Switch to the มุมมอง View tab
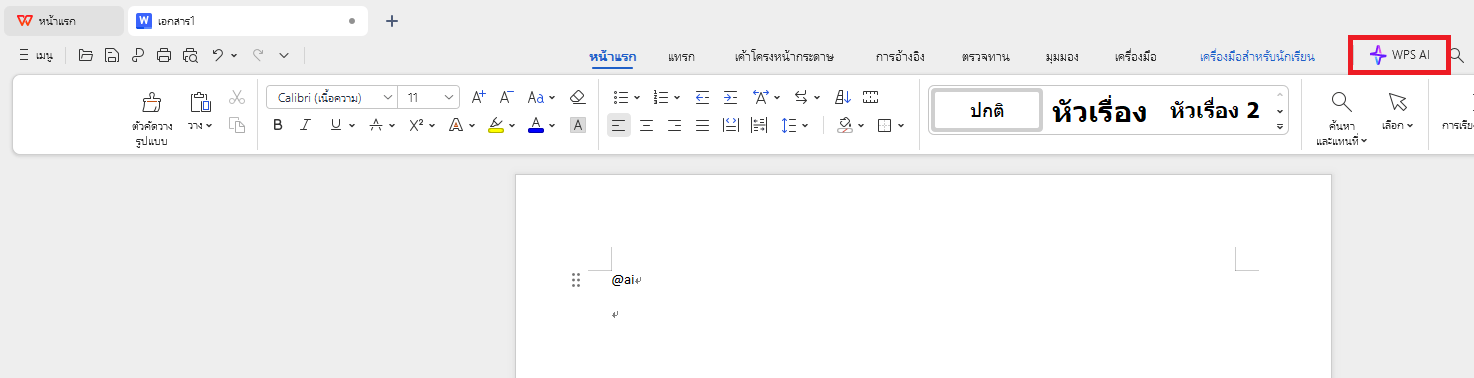1474x378 pixels. (1061, 57)
